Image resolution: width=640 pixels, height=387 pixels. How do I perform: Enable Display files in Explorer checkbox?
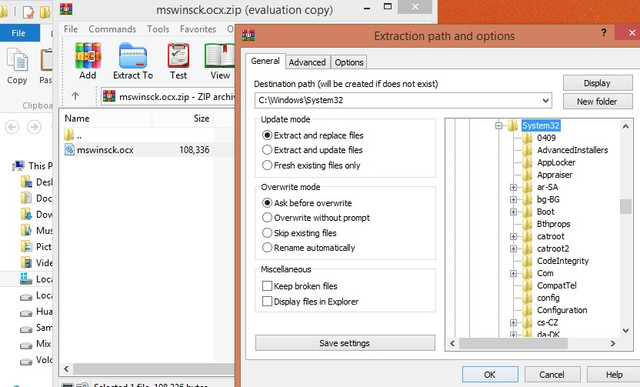coord(267,301)
